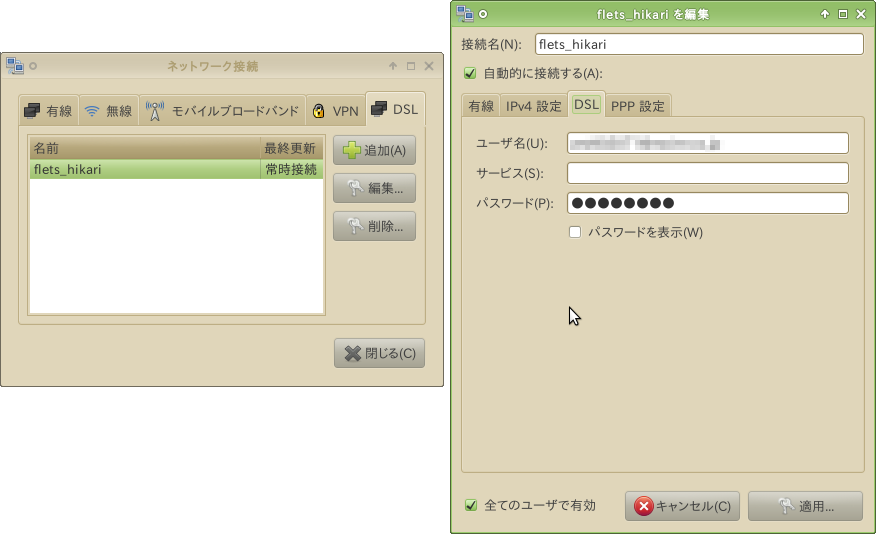
Task: Click the red X icon on キャンセル button
Action: point(644,506)
